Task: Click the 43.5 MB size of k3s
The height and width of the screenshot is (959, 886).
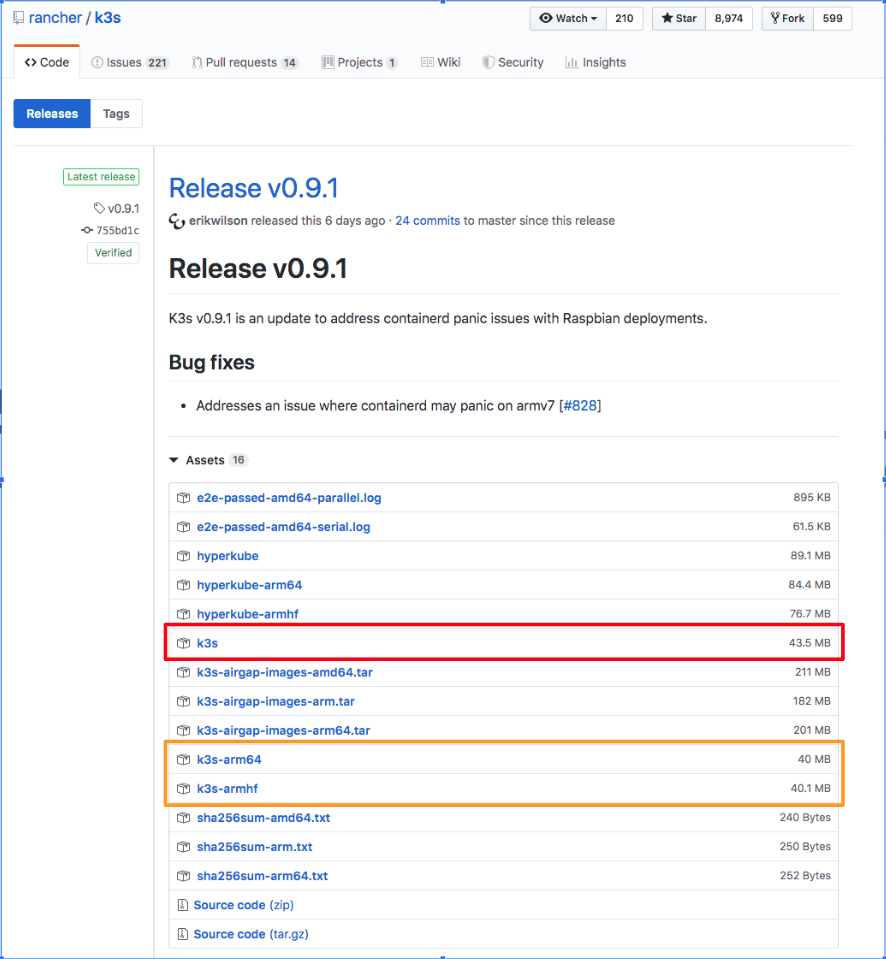Action: click(x=810, y=643)
